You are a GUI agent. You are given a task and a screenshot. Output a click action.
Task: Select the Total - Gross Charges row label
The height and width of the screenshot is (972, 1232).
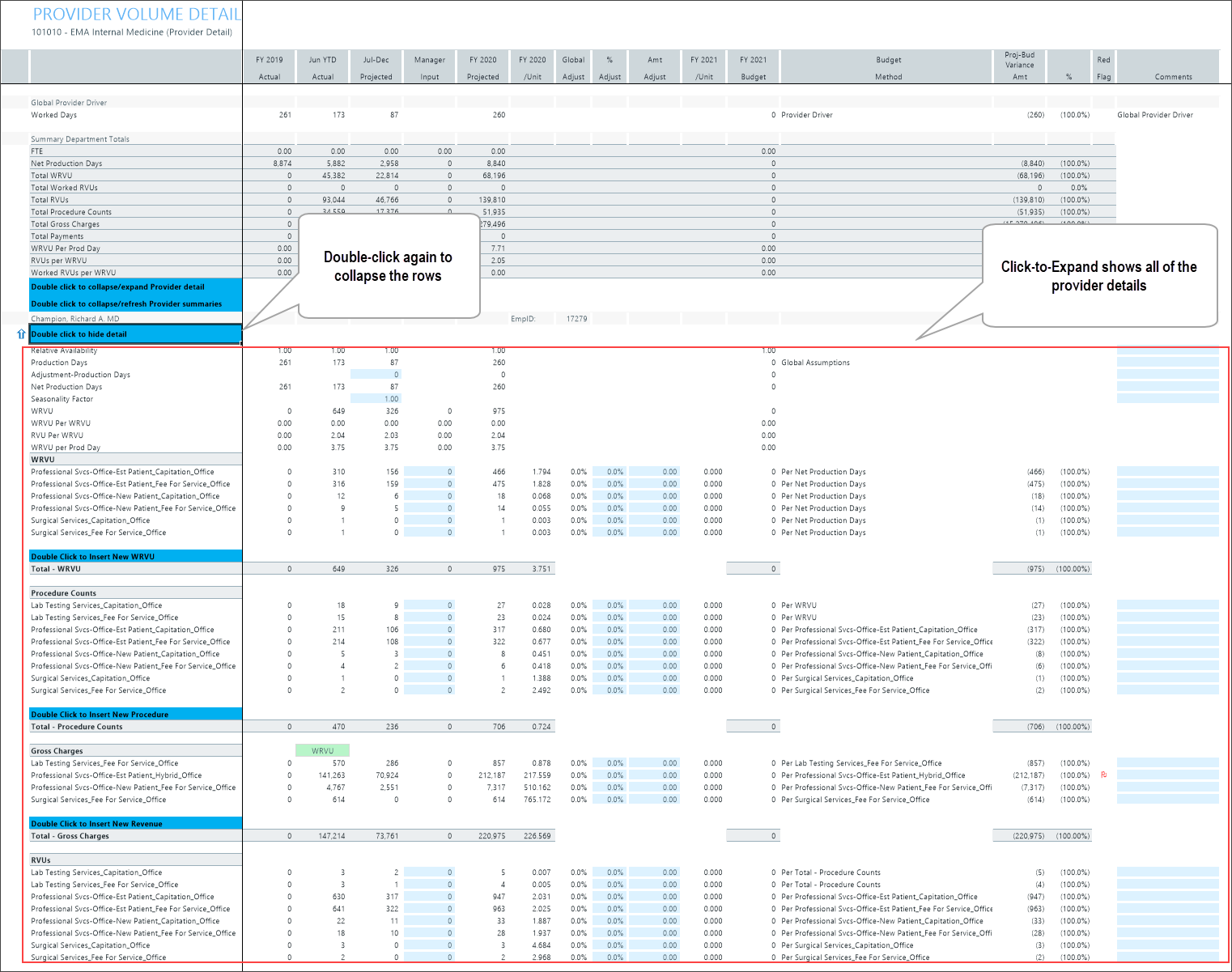click(x=70, y=836)
